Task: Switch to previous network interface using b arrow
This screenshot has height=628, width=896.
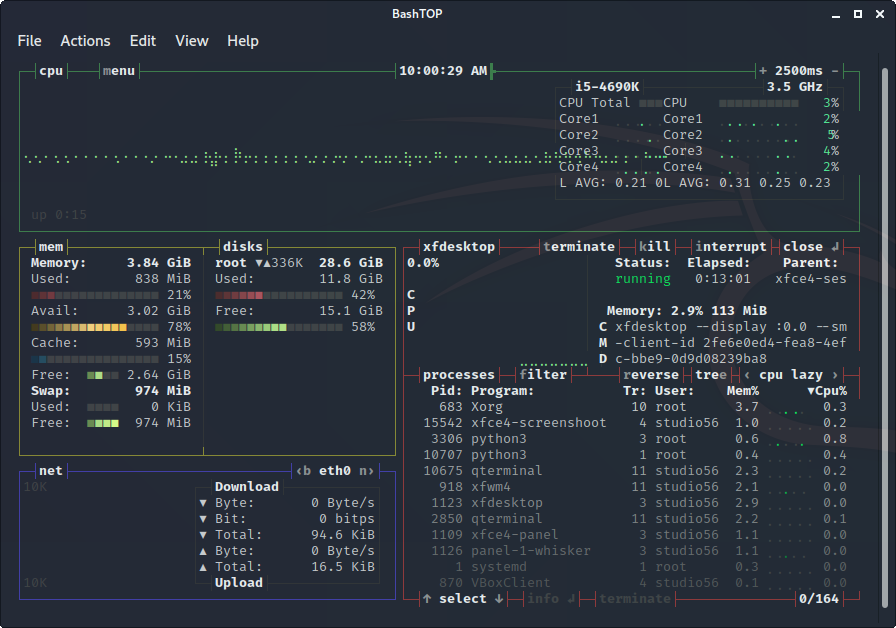Action: tap(303, 471)
